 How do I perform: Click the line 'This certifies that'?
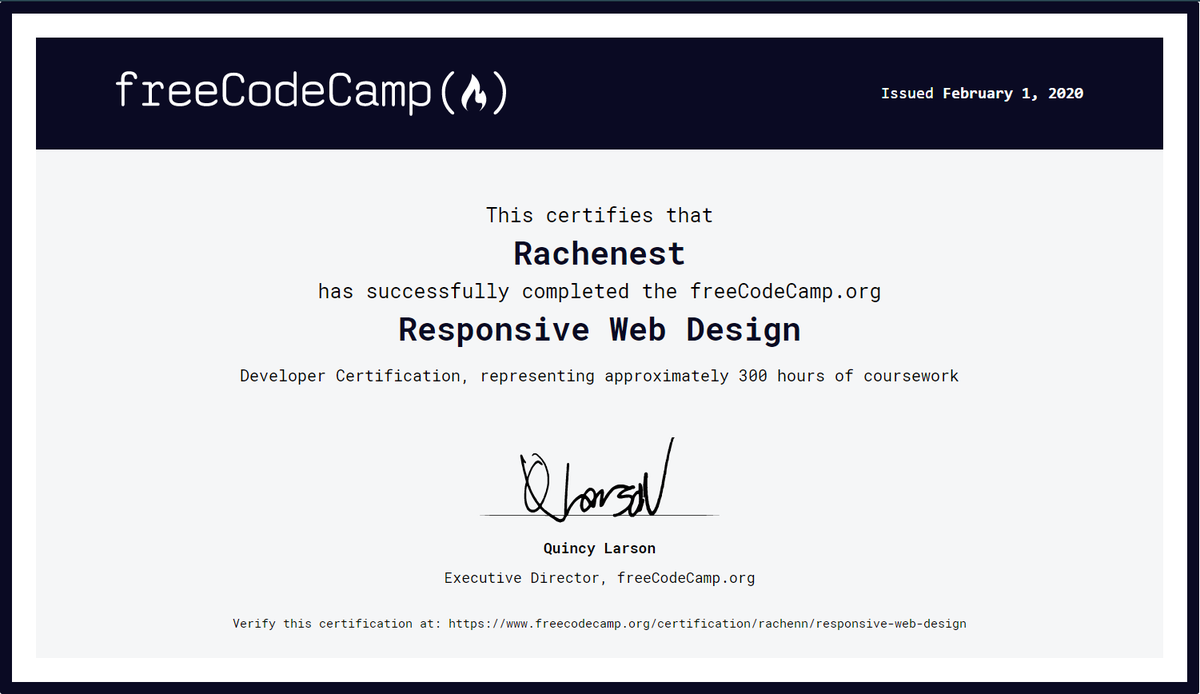(x=599, y=215)
